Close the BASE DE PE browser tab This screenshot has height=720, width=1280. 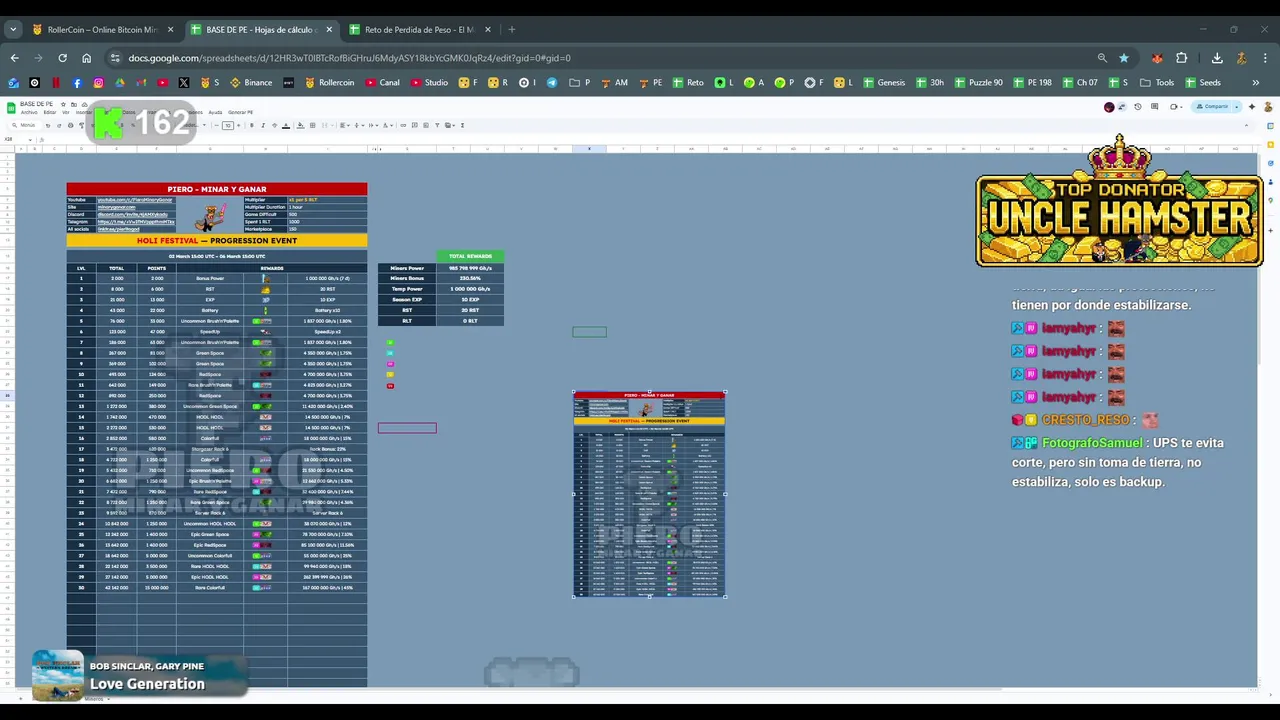tap(328, 29)
